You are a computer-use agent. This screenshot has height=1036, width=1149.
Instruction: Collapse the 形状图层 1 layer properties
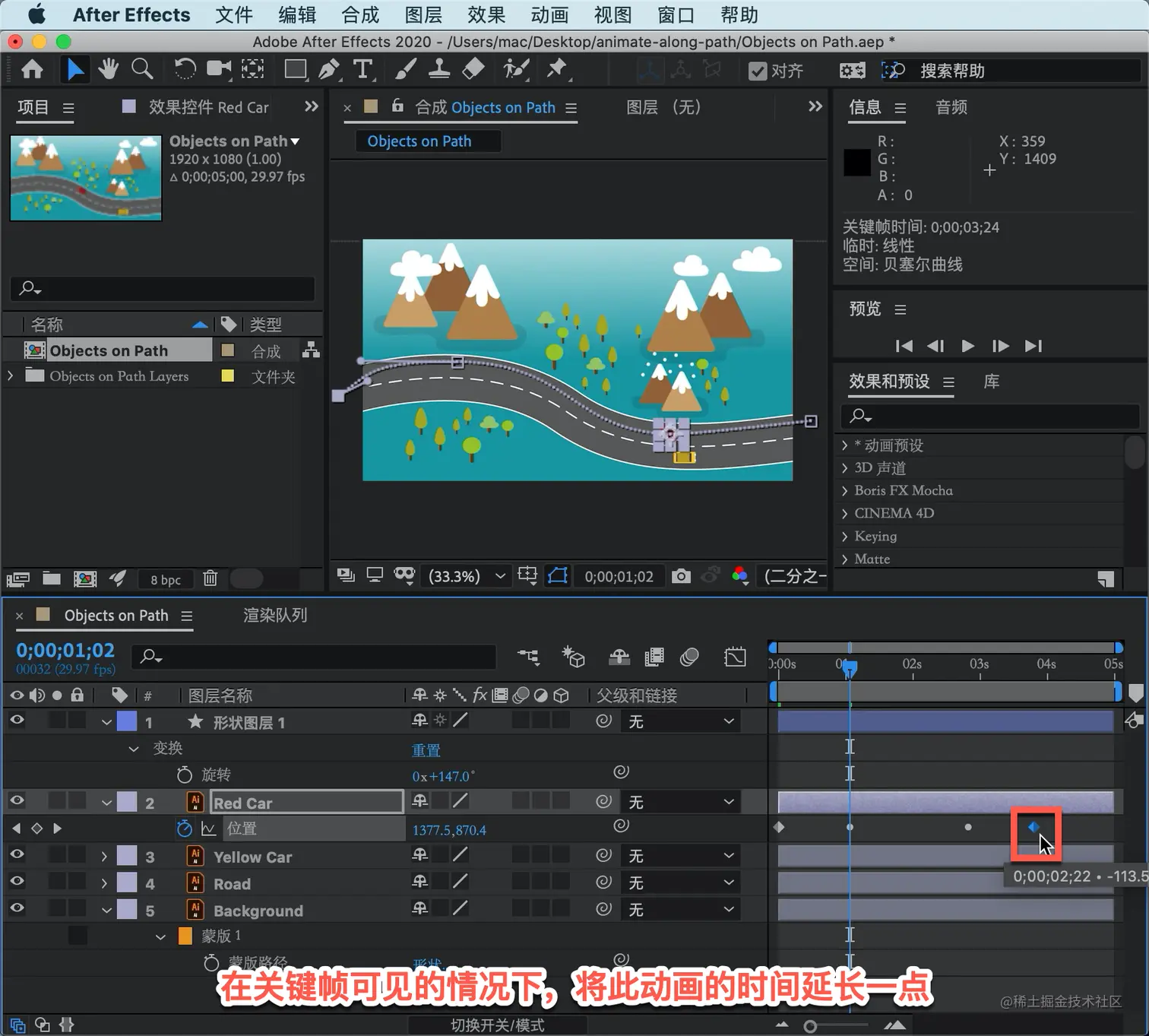pos(107,722)
